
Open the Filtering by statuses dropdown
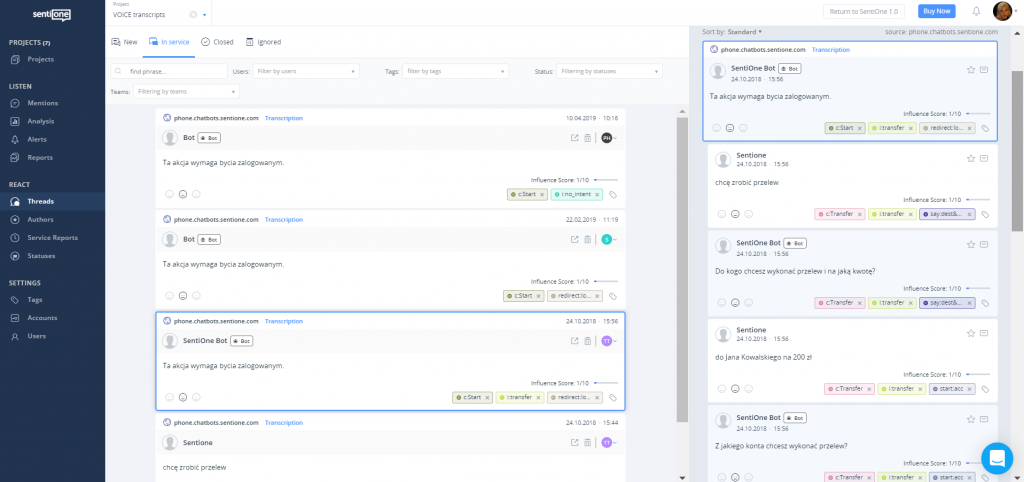(x=610, y=71)
